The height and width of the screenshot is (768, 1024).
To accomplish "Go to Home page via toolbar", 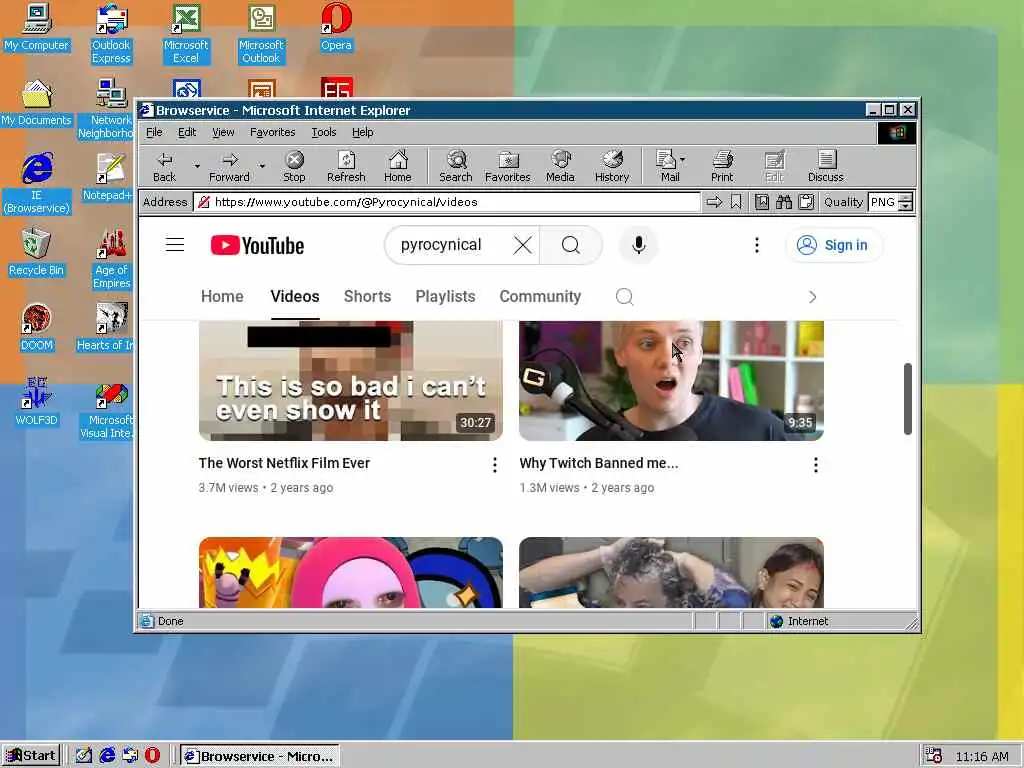I will 398,167.
